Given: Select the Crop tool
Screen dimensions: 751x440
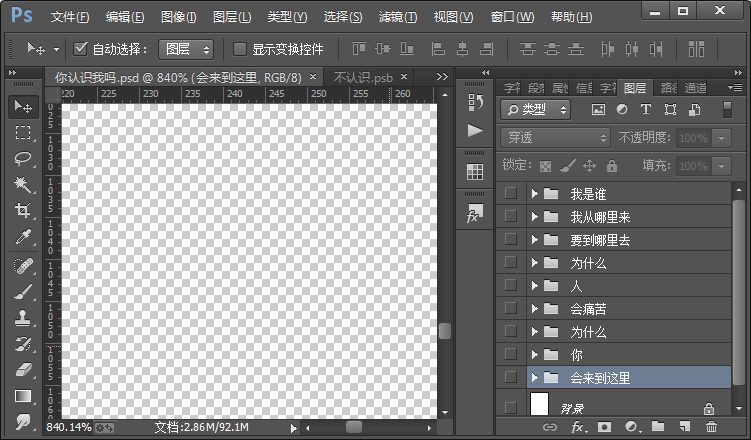Looking at the screenshot, I should (x=23, y=210).
